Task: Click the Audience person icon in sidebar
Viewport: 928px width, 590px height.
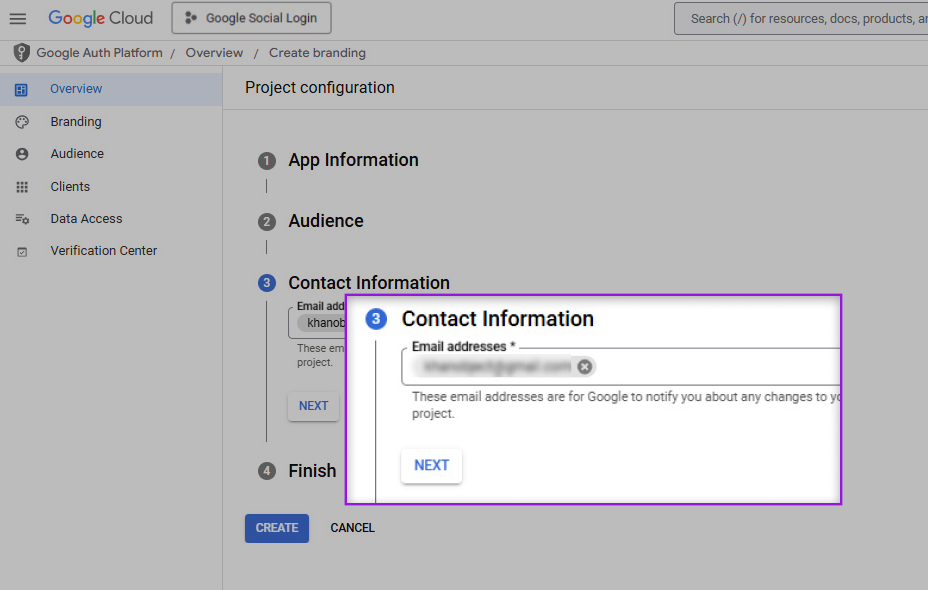Action: 22,154
